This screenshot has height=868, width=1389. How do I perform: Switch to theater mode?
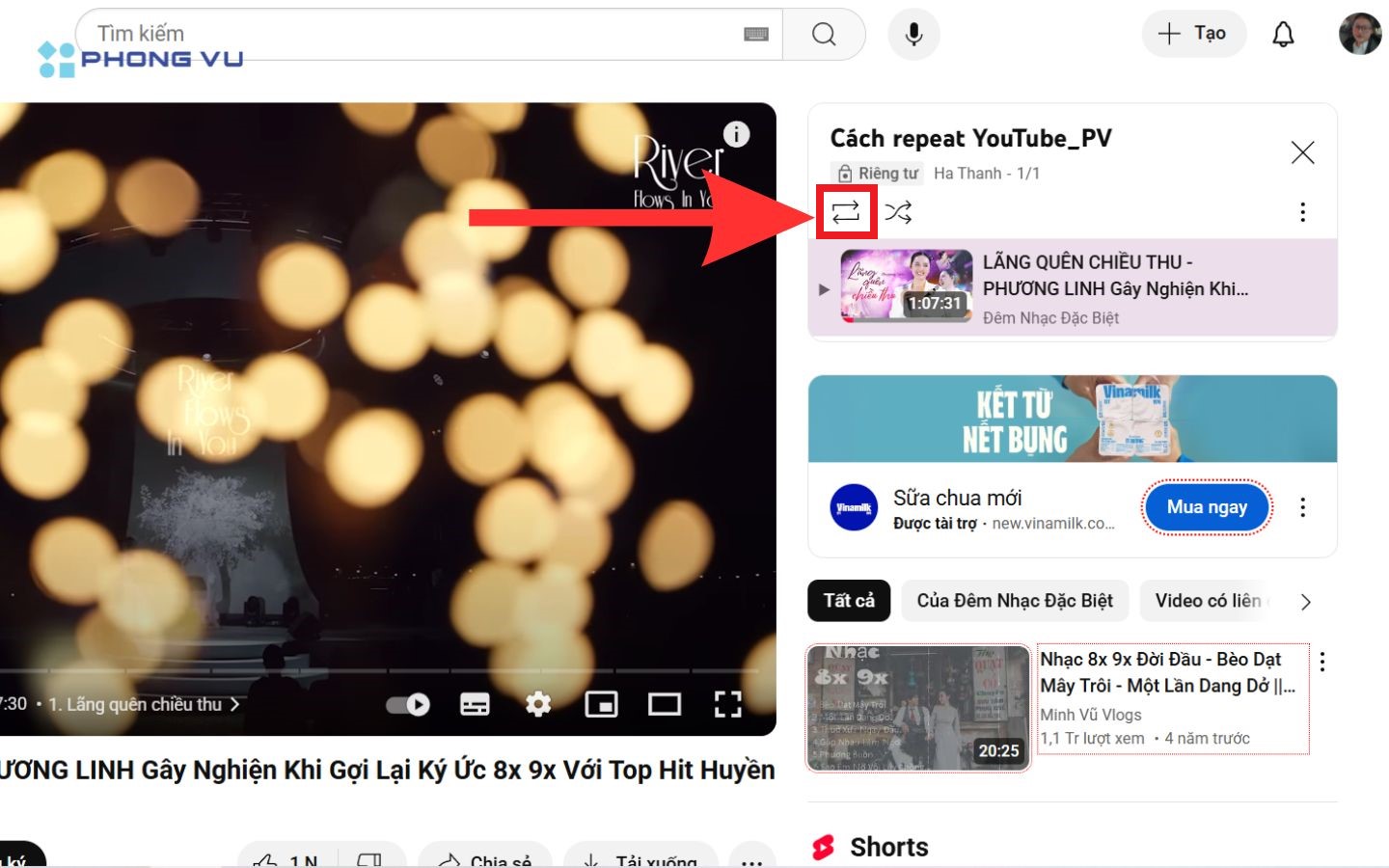click(x=665, y=705)
